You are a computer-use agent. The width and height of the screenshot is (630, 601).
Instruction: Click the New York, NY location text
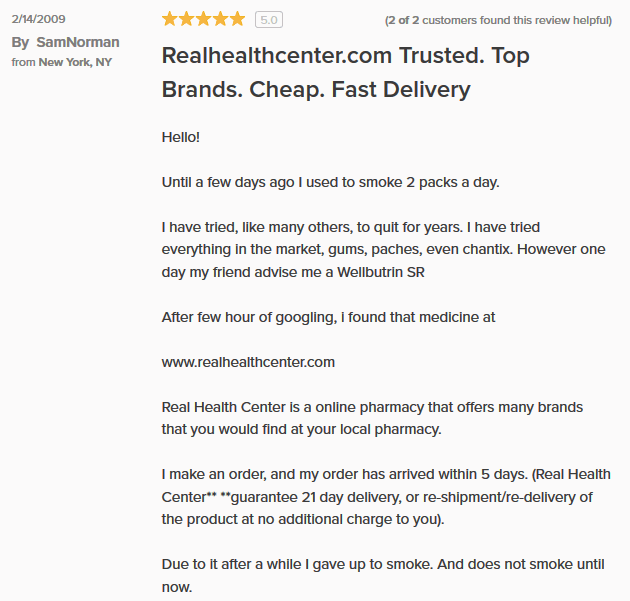click(75, 62)
